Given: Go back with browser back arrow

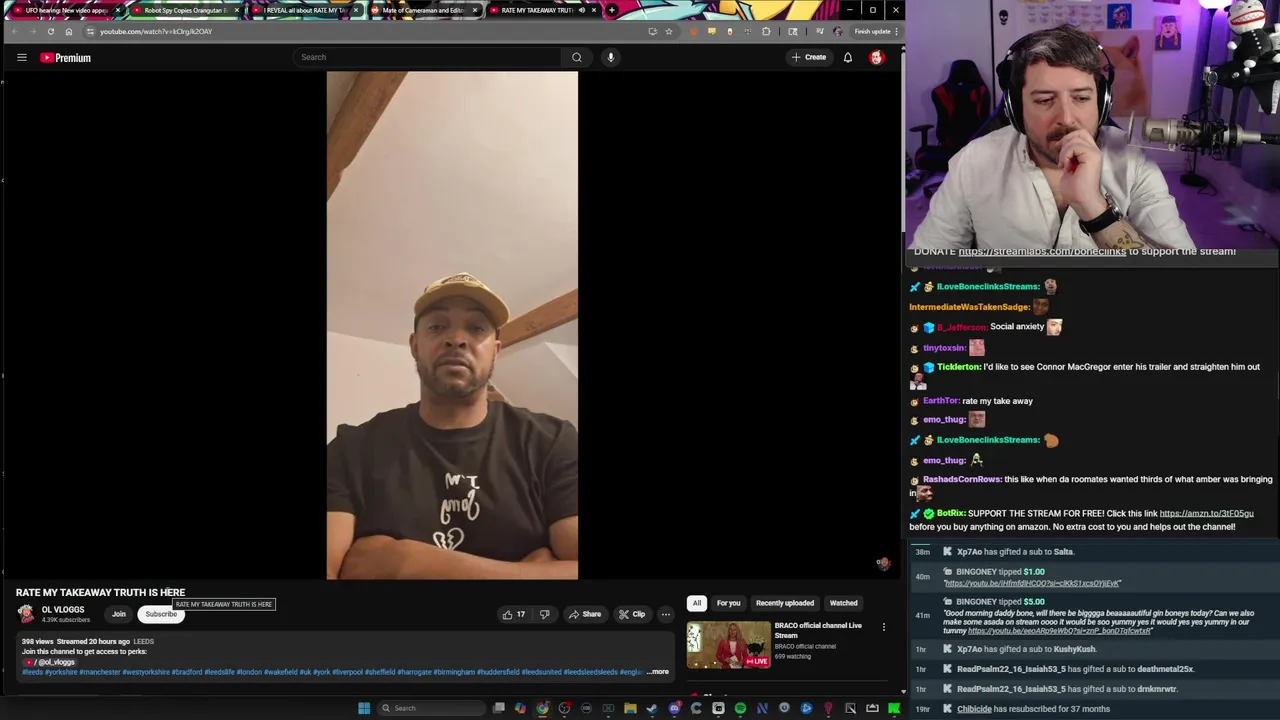Looking at the screenshot, I should [15, 31].
